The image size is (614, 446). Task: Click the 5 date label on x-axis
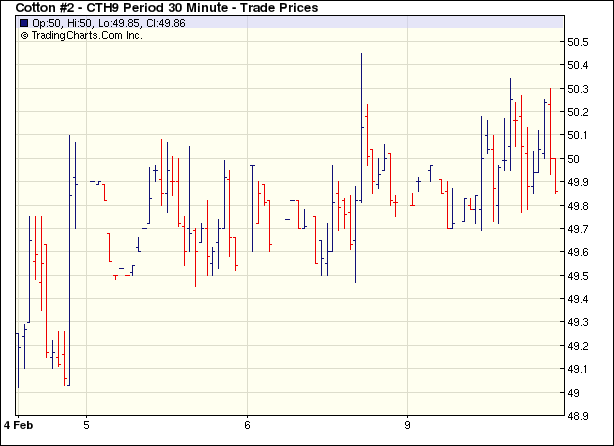86,423
